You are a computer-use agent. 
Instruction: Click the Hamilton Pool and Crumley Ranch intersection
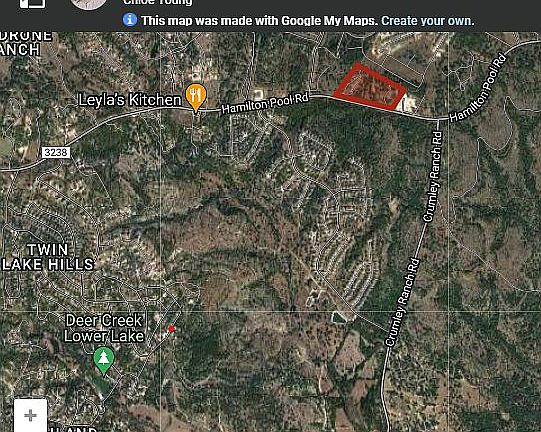[x=438, y=120]
